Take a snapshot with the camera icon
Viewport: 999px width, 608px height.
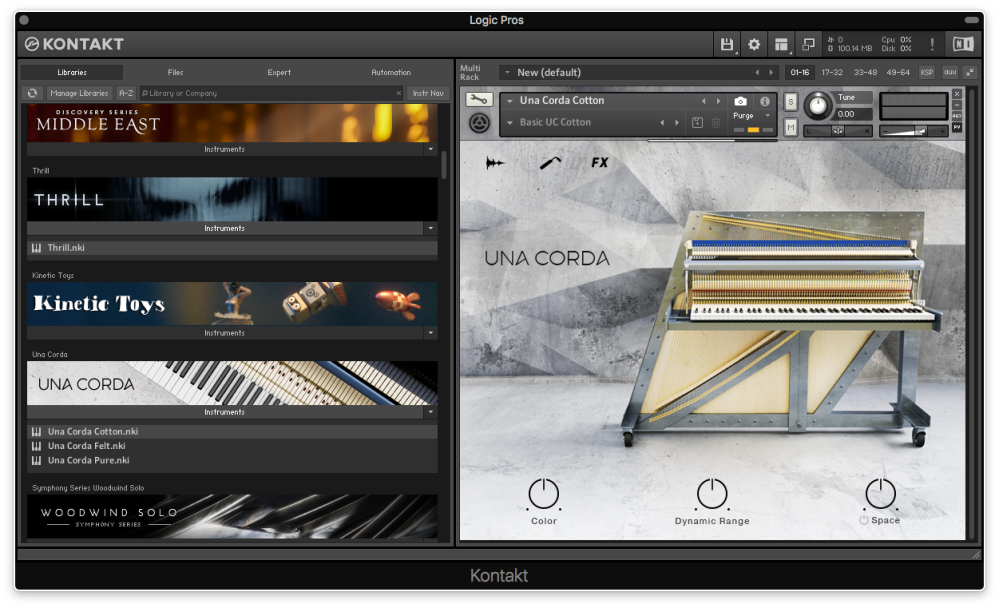740,101
